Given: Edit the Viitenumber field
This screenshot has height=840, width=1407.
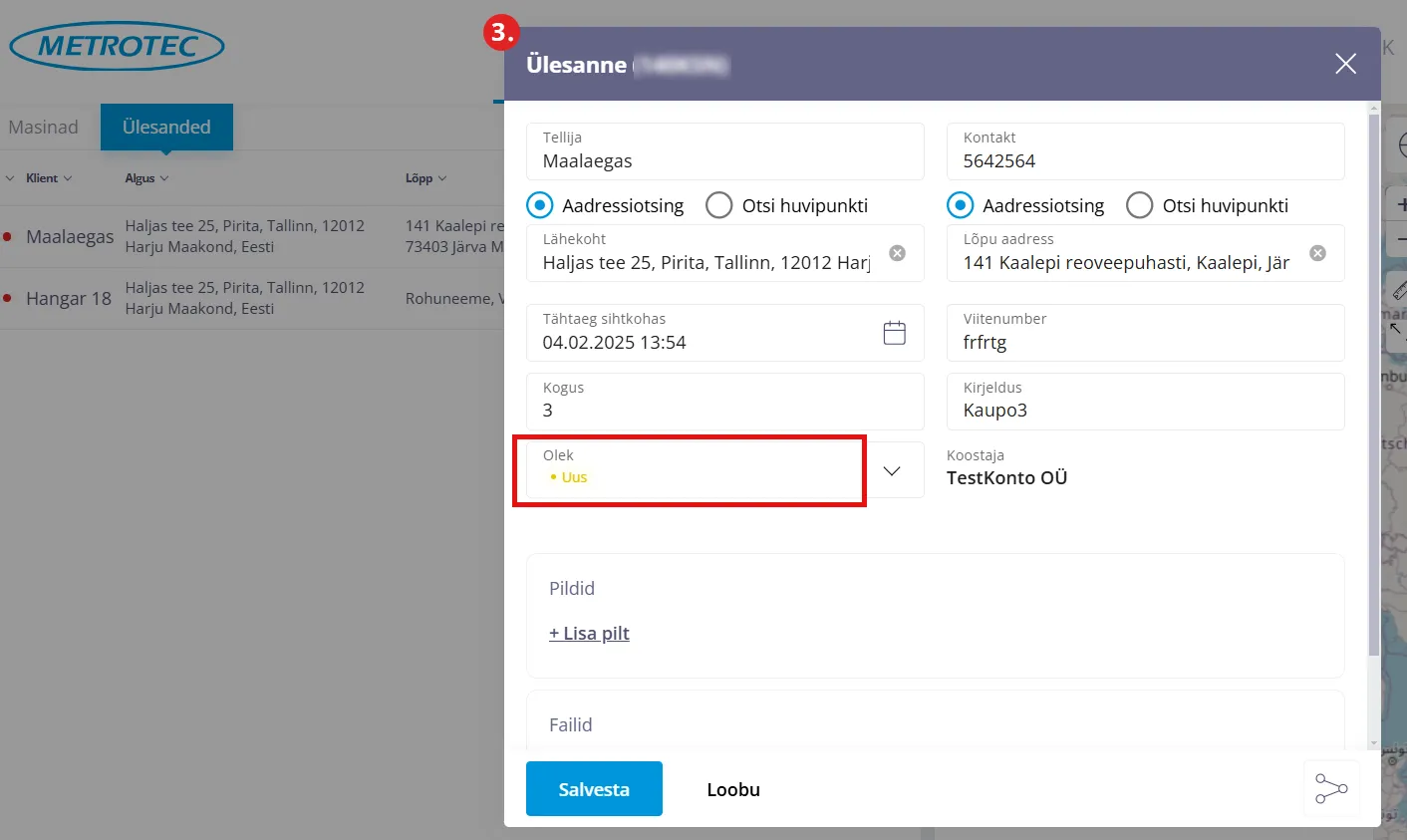Looking at the screenshot, I should tap(1145, 333).
